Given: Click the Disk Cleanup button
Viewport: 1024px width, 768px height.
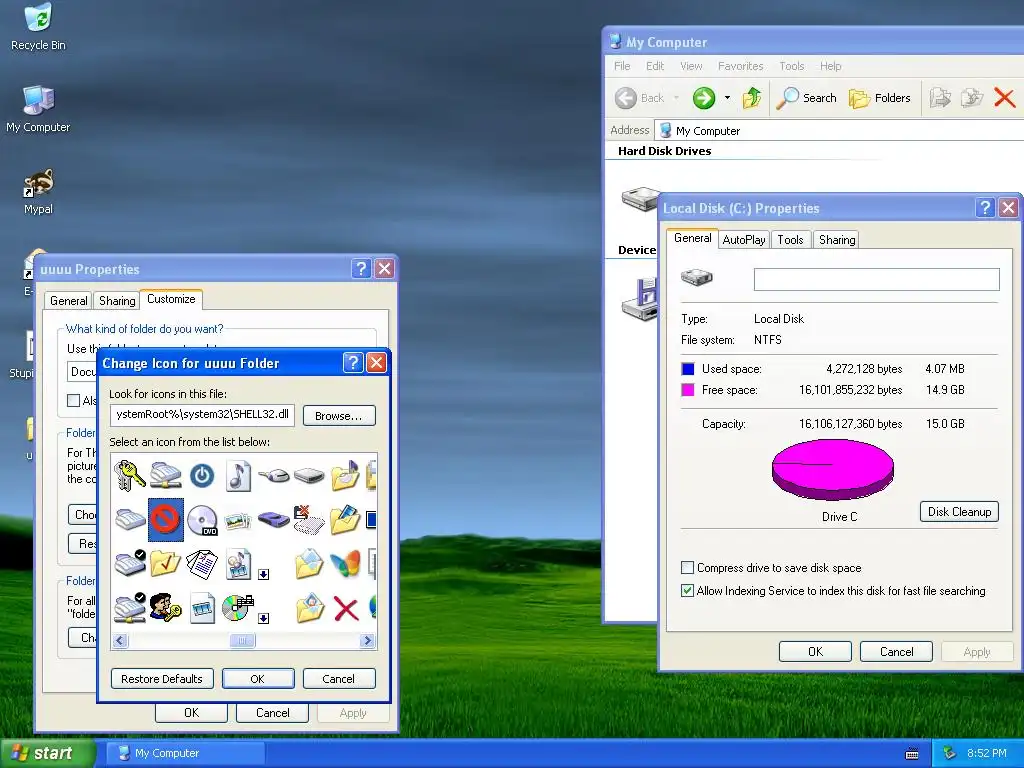Looking at the screenshot, I should (959, 511).
